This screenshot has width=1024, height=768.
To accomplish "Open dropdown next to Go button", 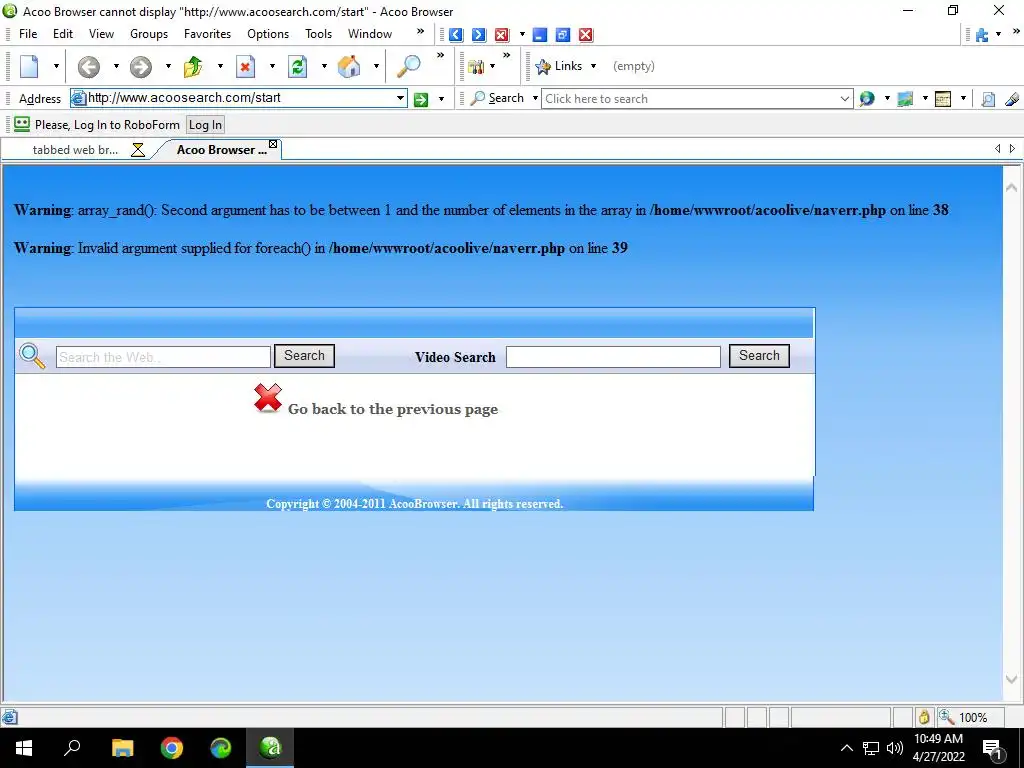I will (441, 99).
